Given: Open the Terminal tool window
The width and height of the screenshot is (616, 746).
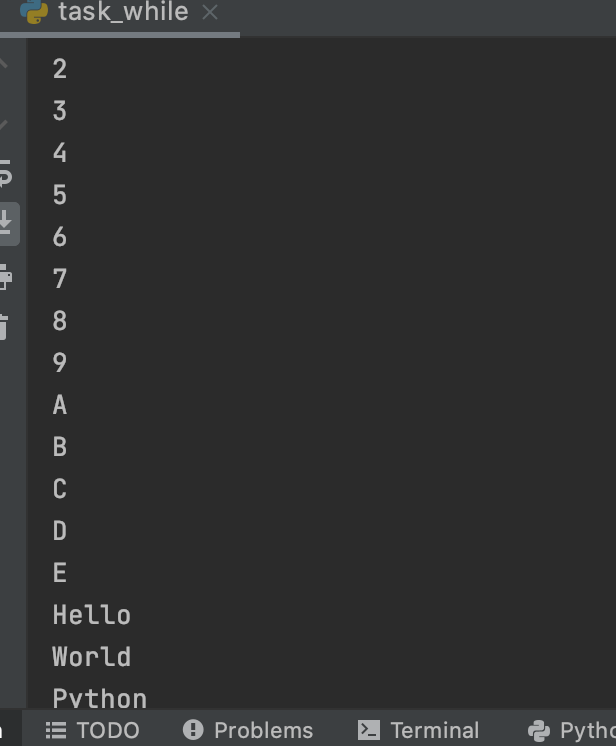Looking at the screenshot, I should [418, 730].
